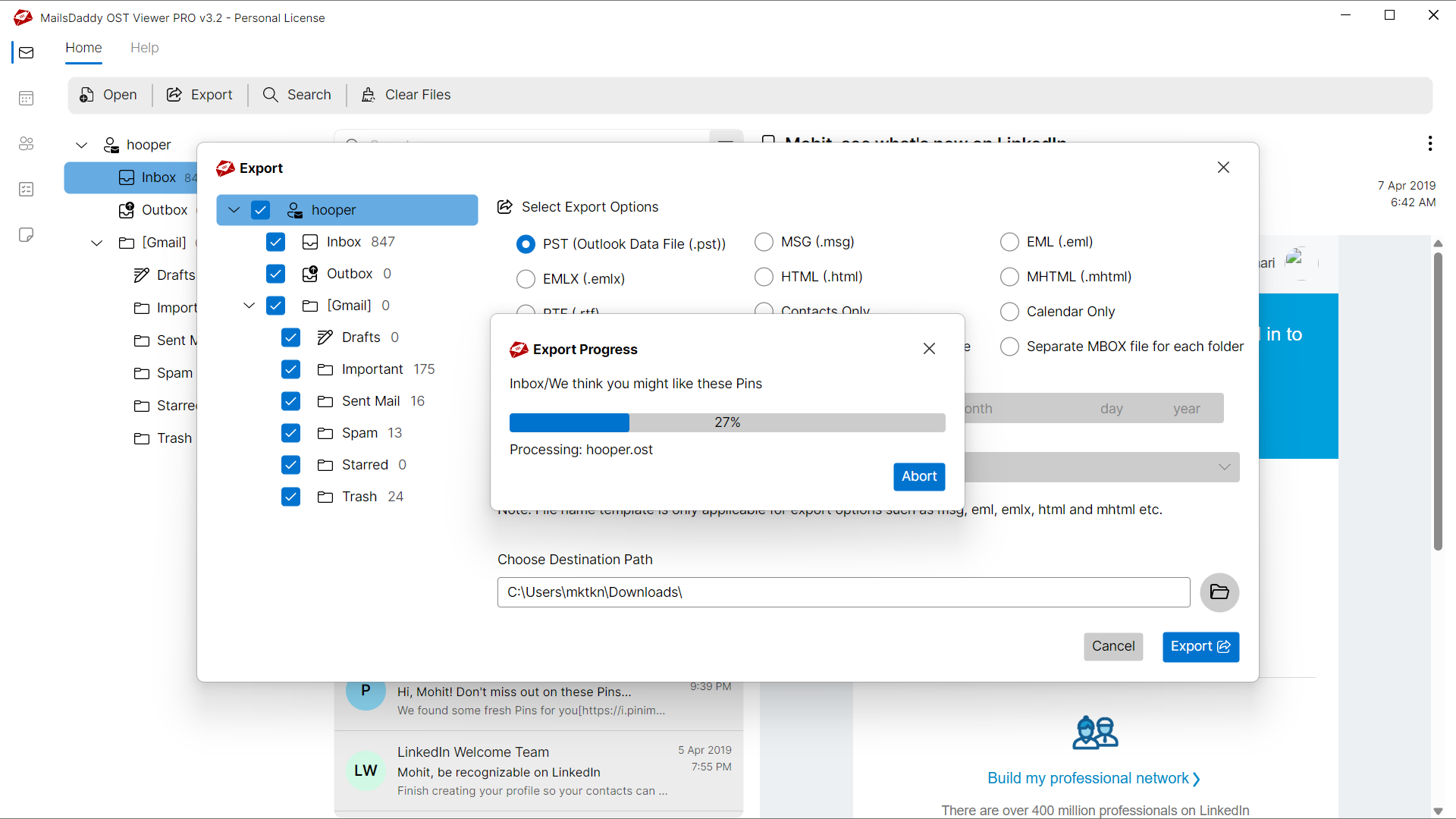
Task: Click the destination path input field
Action: (843, 592)
